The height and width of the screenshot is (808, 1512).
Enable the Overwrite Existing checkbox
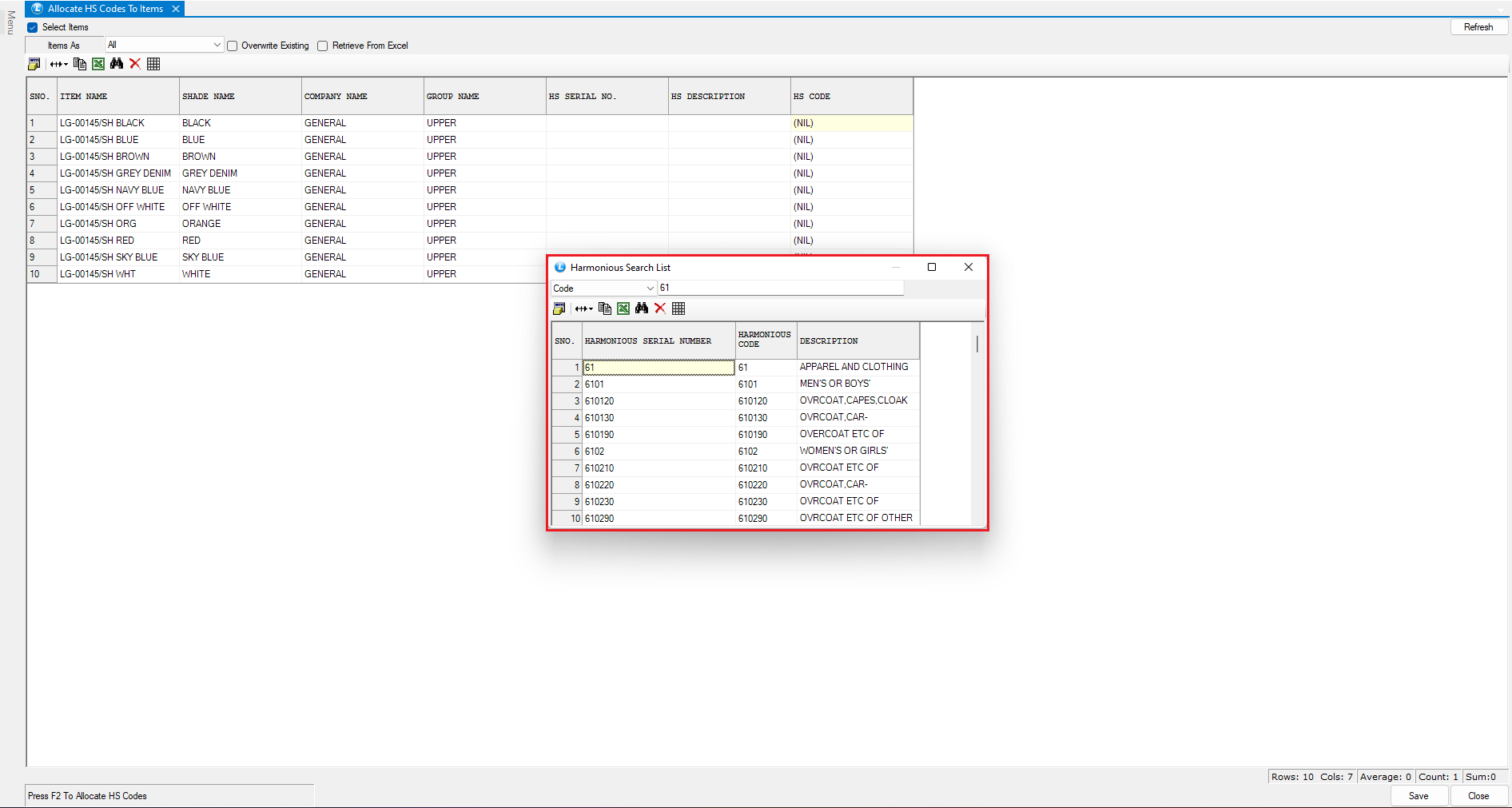(233, 46)
